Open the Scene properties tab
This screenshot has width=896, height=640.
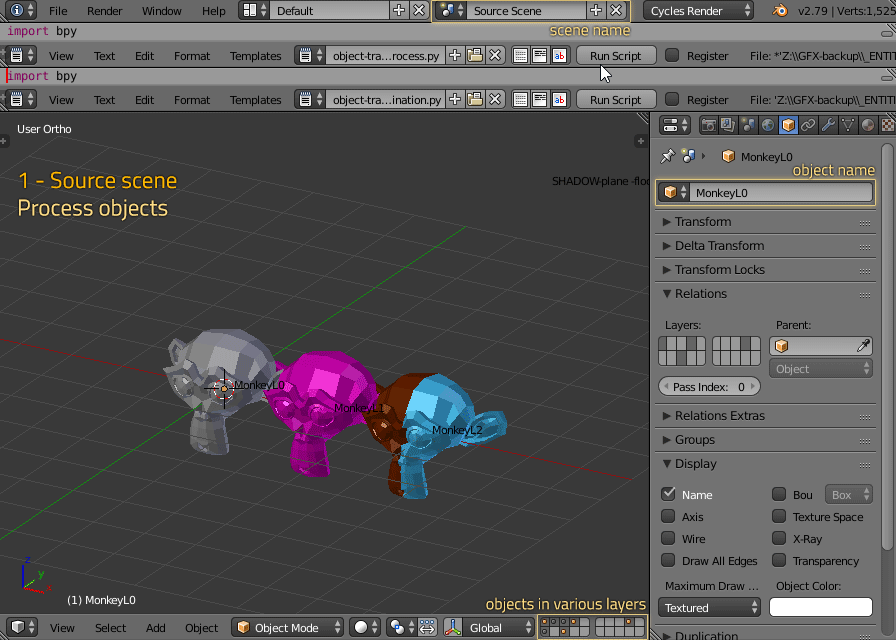(748, 125)
